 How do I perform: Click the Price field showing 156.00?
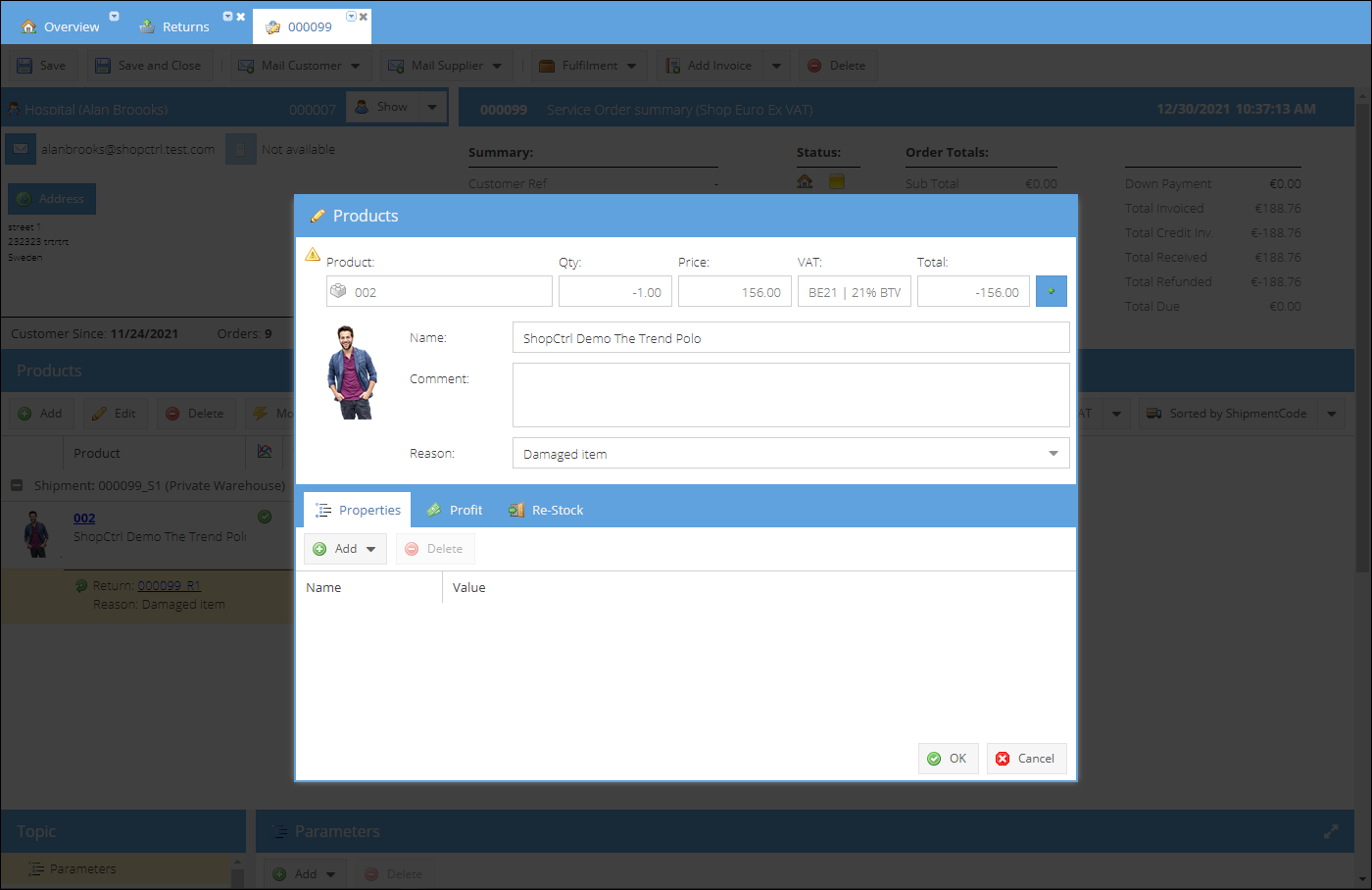click(x=734, y=292)
